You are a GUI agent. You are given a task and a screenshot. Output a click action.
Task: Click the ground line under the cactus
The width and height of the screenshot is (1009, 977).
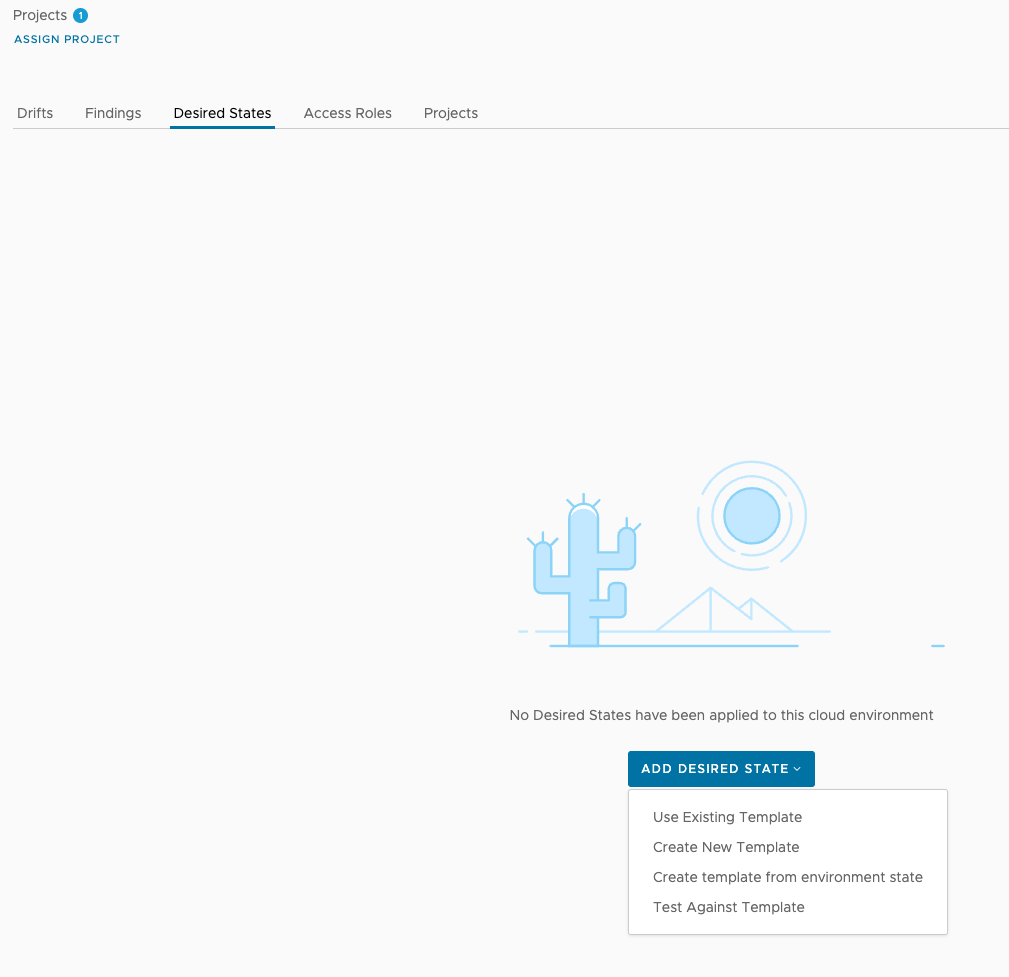point(674,646)
